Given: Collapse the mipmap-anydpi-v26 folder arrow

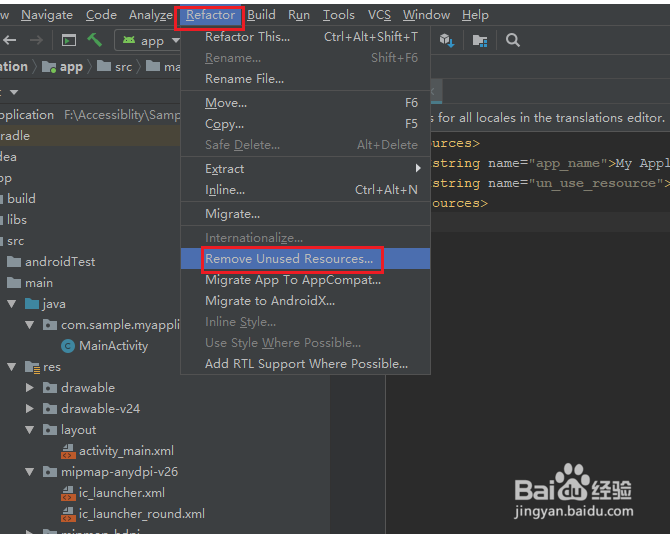Looking at the screenshot, I should (x=29, y=472).
